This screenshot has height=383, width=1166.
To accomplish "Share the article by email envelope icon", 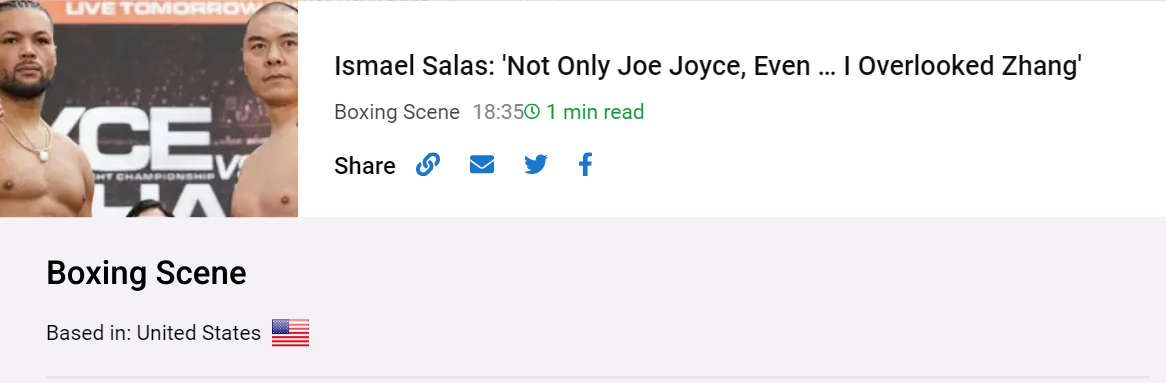I will click(482, 164).
